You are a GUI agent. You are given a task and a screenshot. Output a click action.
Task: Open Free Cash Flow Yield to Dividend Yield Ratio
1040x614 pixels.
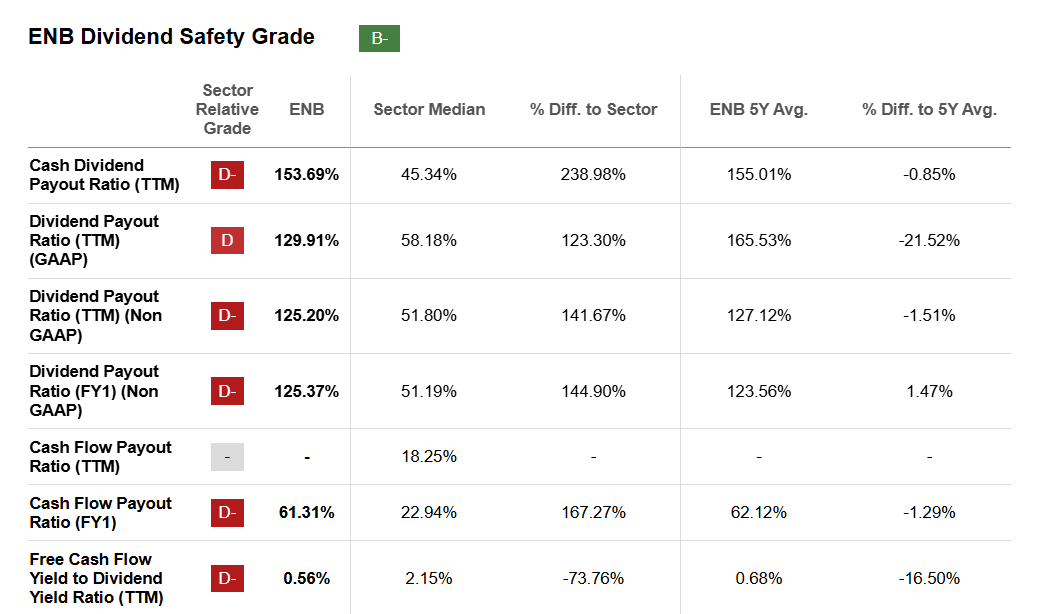96,578
